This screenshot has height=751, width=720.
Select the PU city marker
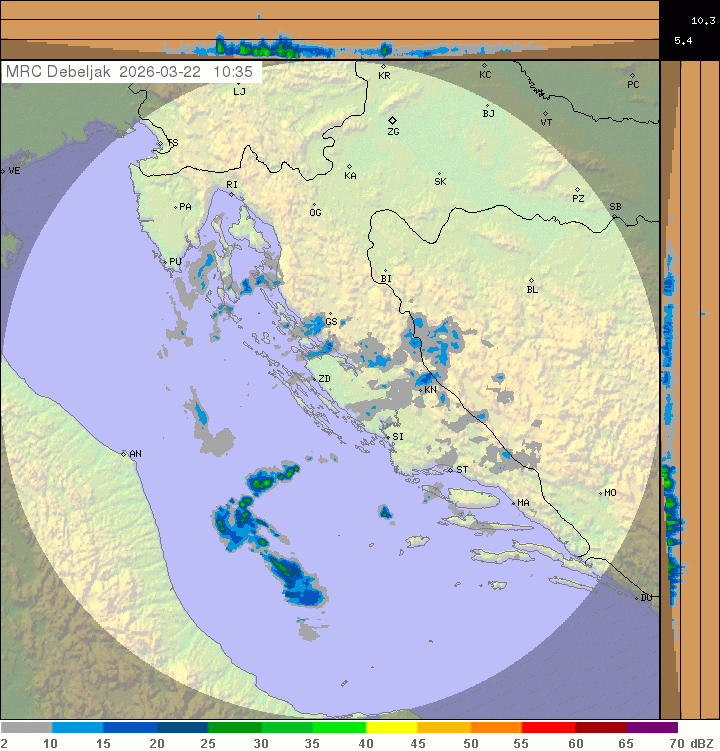pyautogui.click(x=166, y=262)
